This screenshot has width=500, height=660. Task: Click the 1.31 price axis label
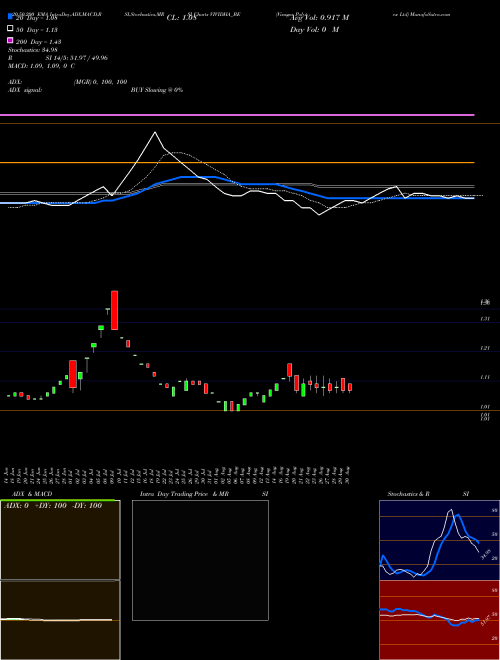pos(485,319)
